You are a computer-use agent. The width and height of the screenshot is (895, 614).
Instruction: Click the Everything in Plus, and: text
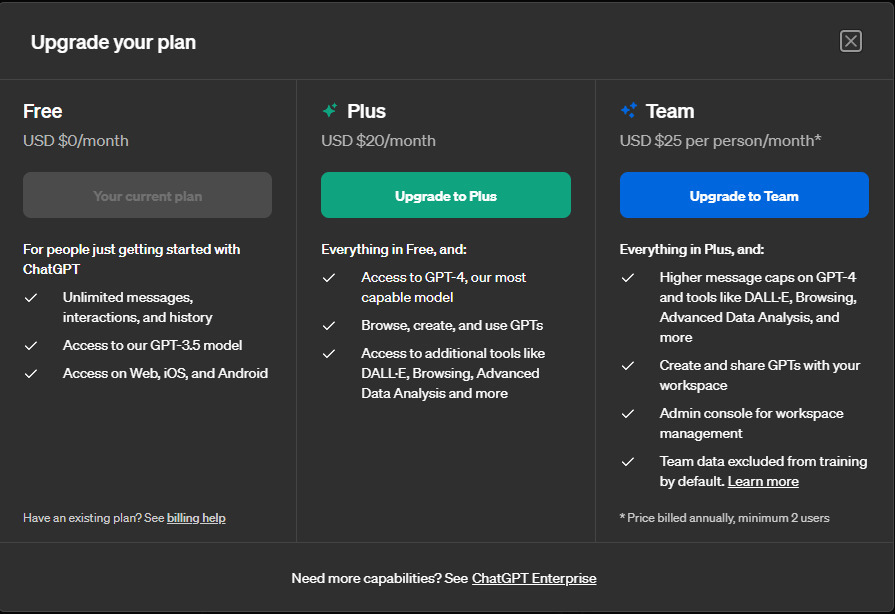[692, 249]
